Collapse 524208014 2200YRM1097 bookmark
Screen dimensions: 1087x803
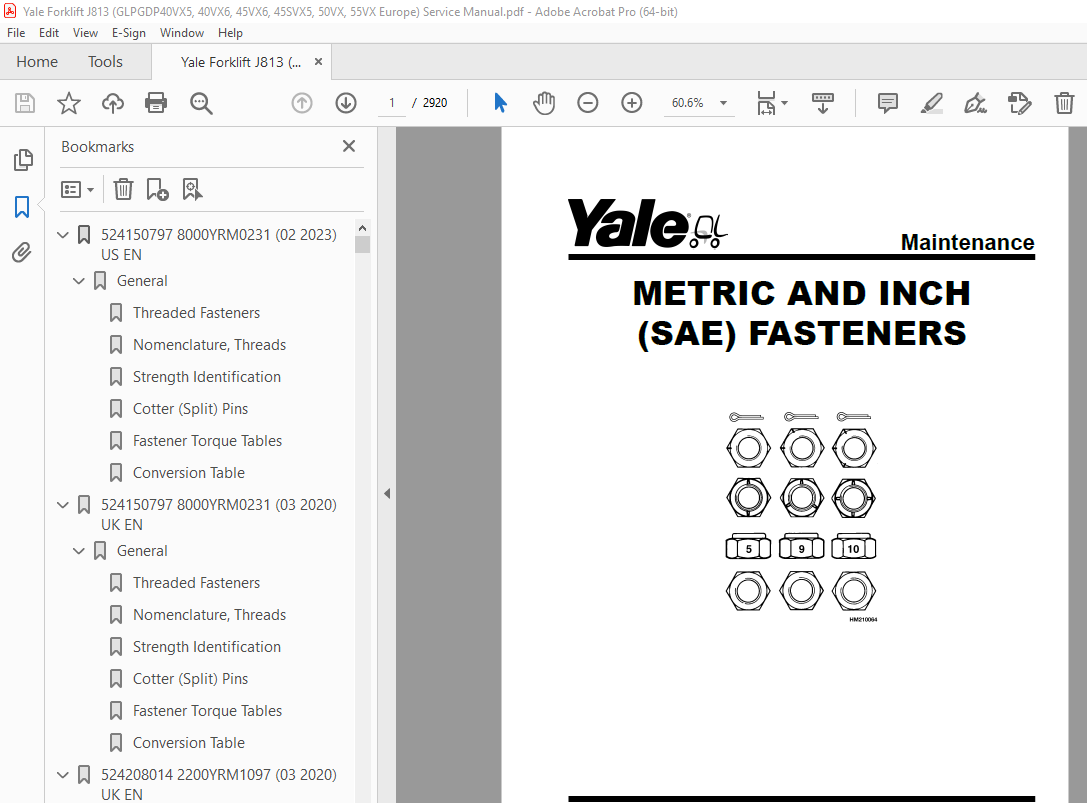pyautogui.click(x=63, y=775)
